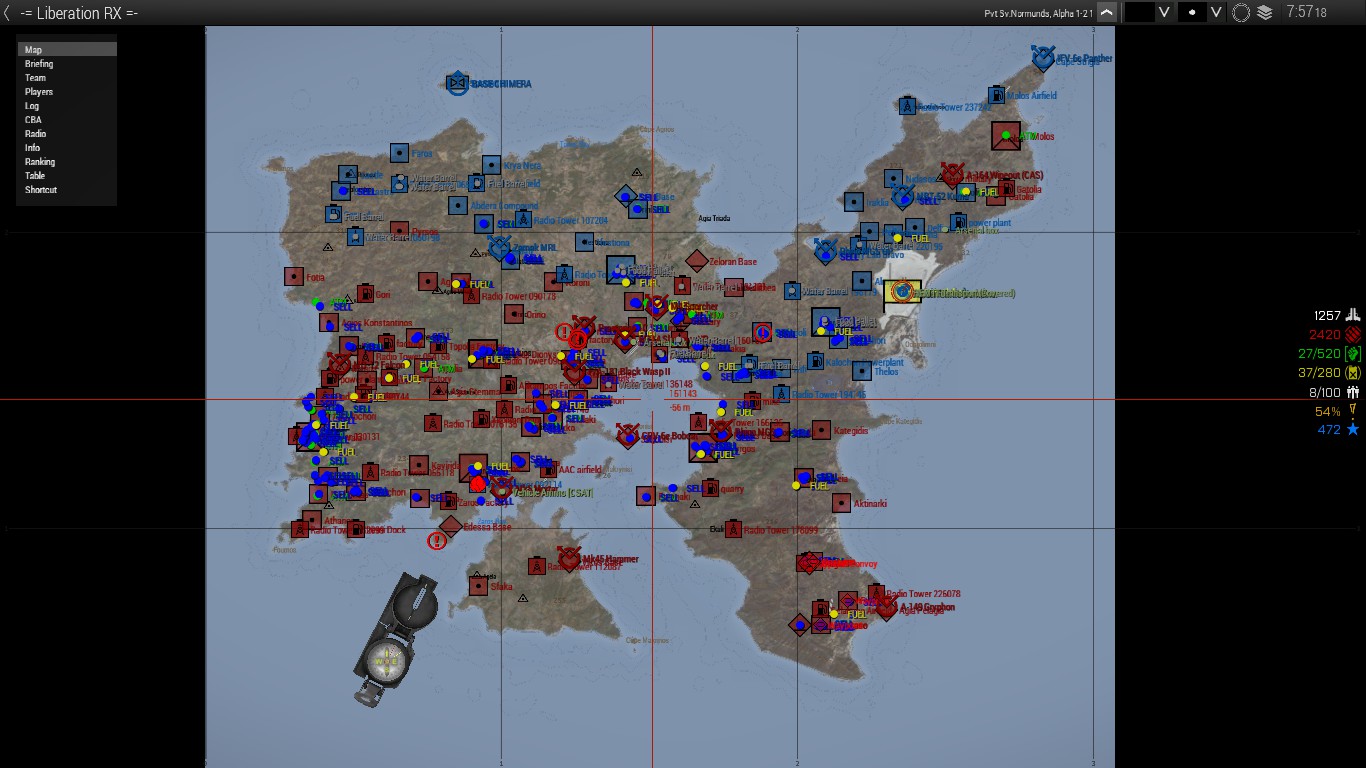This screenshot has width=1366, height=768.
Task: Open the Briefing menu entry
Action: tap(39, 64)
